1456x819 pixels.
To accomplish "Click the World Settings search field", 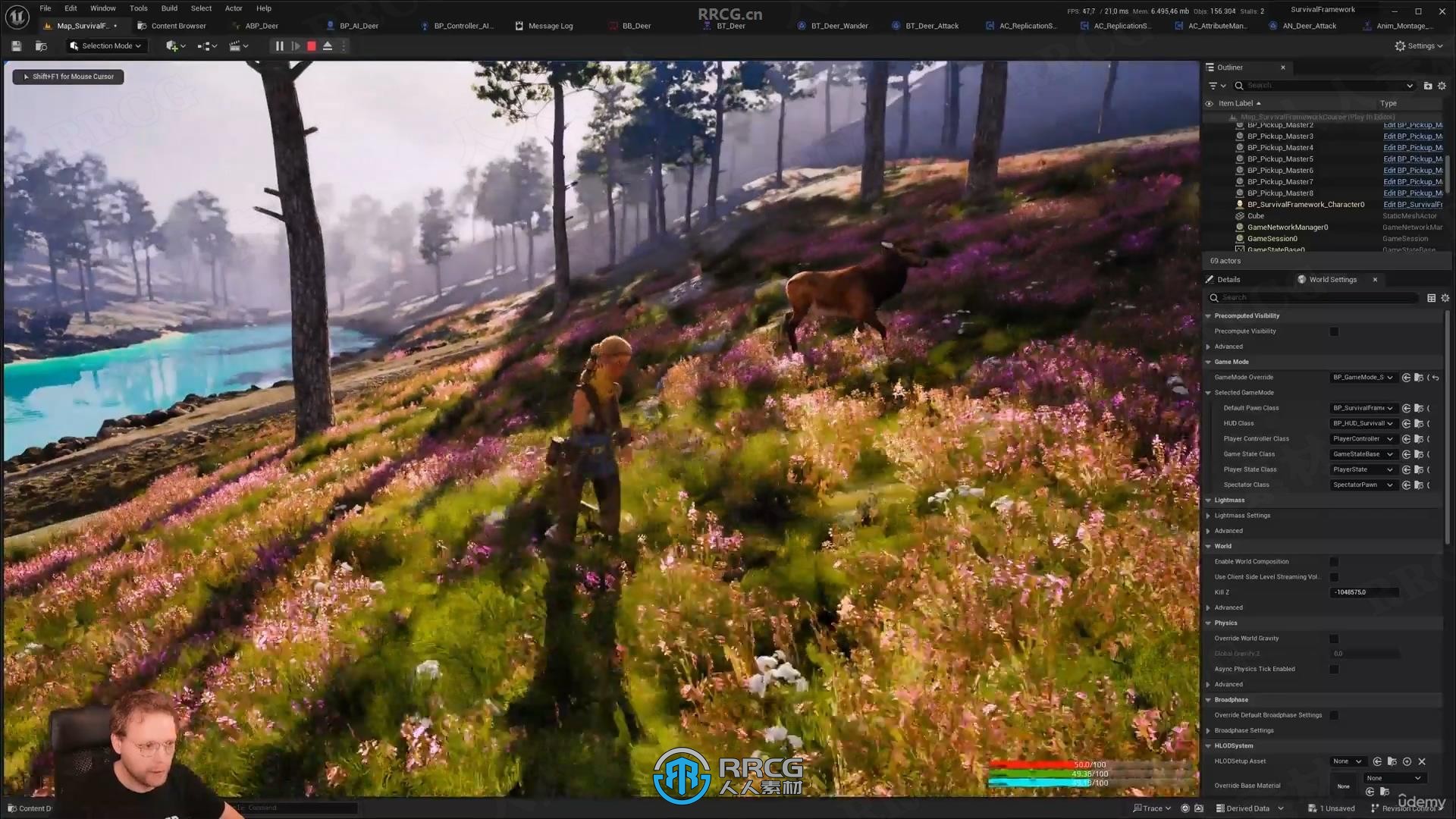I will [1314, 298].
